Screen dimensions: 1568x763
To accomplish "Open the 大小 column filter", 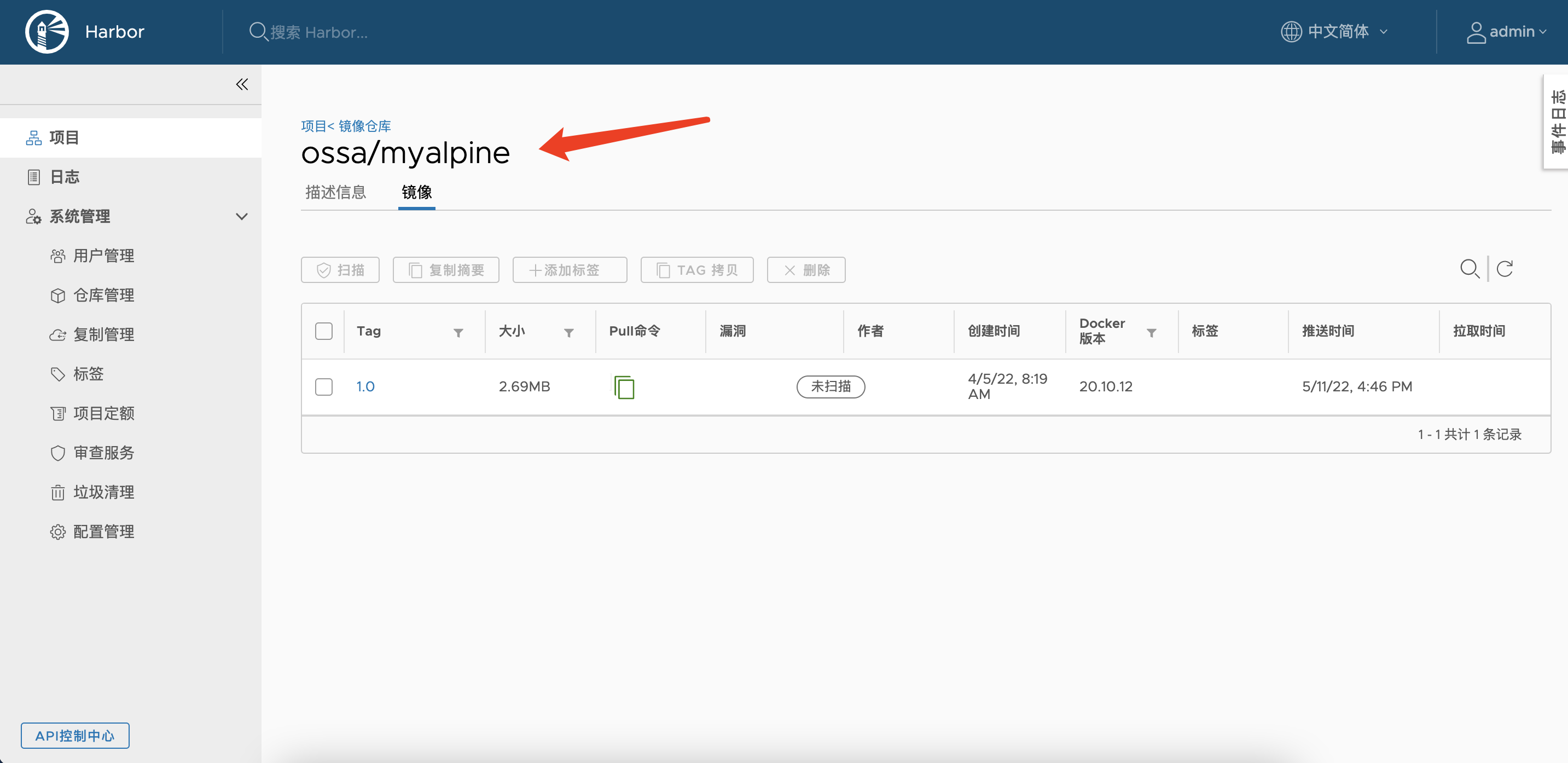I will [x=568, y=332].
